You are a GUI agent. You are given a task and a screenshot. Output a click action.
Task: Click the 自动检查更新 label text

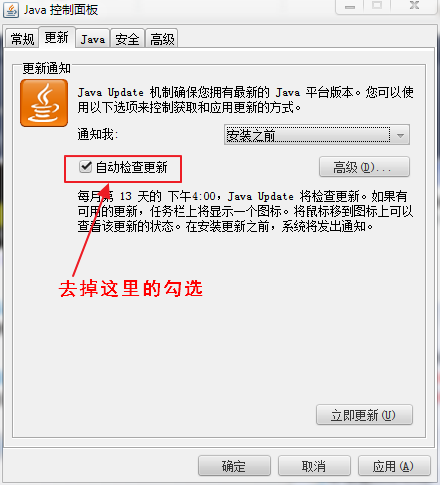[x=132, y=167]
